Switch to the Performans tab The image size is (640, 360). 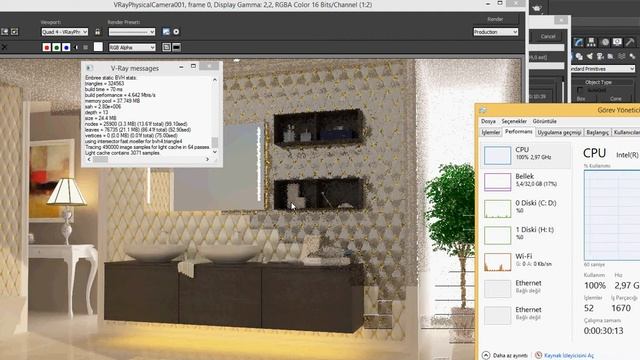point(518,132)
